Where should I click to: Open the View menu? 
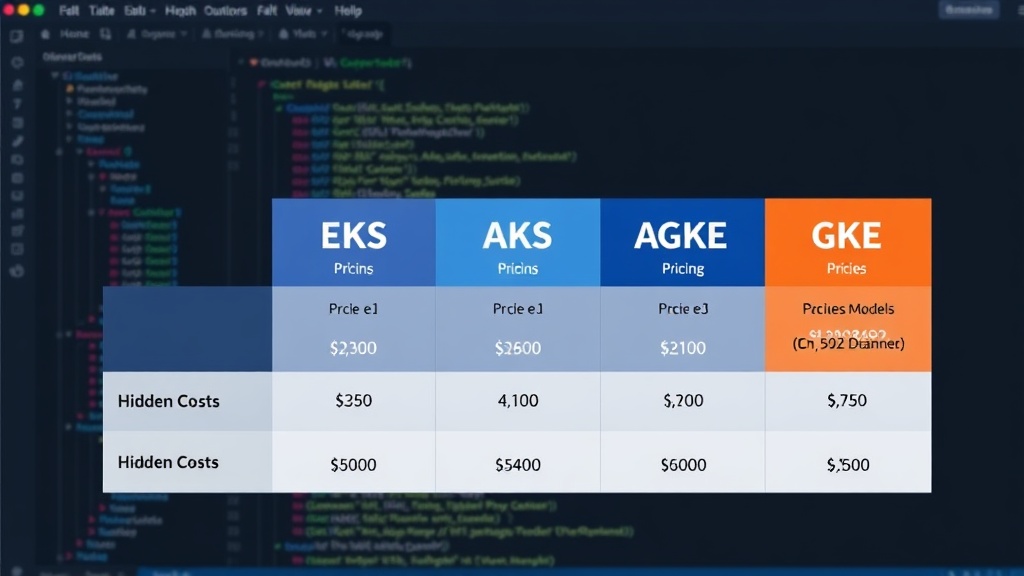click(x=303, y=11)
